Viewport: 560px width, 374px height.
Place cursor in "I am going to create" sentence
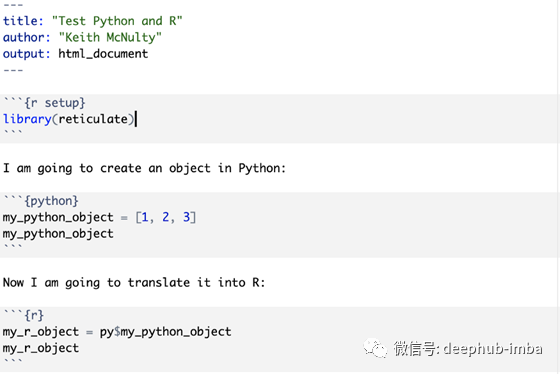pos(144,168)
